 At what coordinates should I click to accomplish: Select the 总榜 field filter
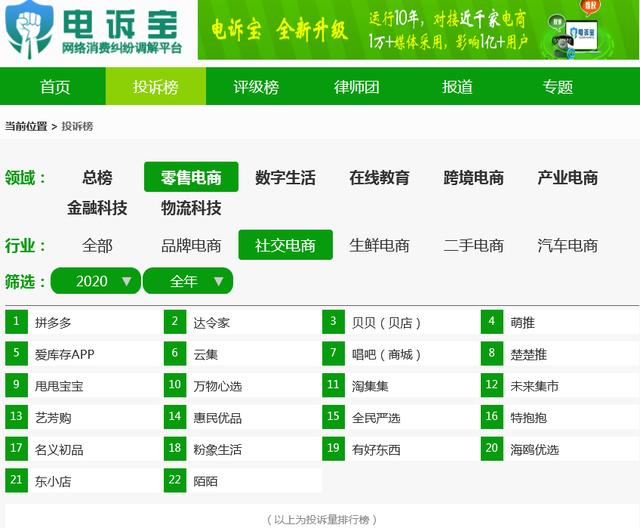point(97,177)
